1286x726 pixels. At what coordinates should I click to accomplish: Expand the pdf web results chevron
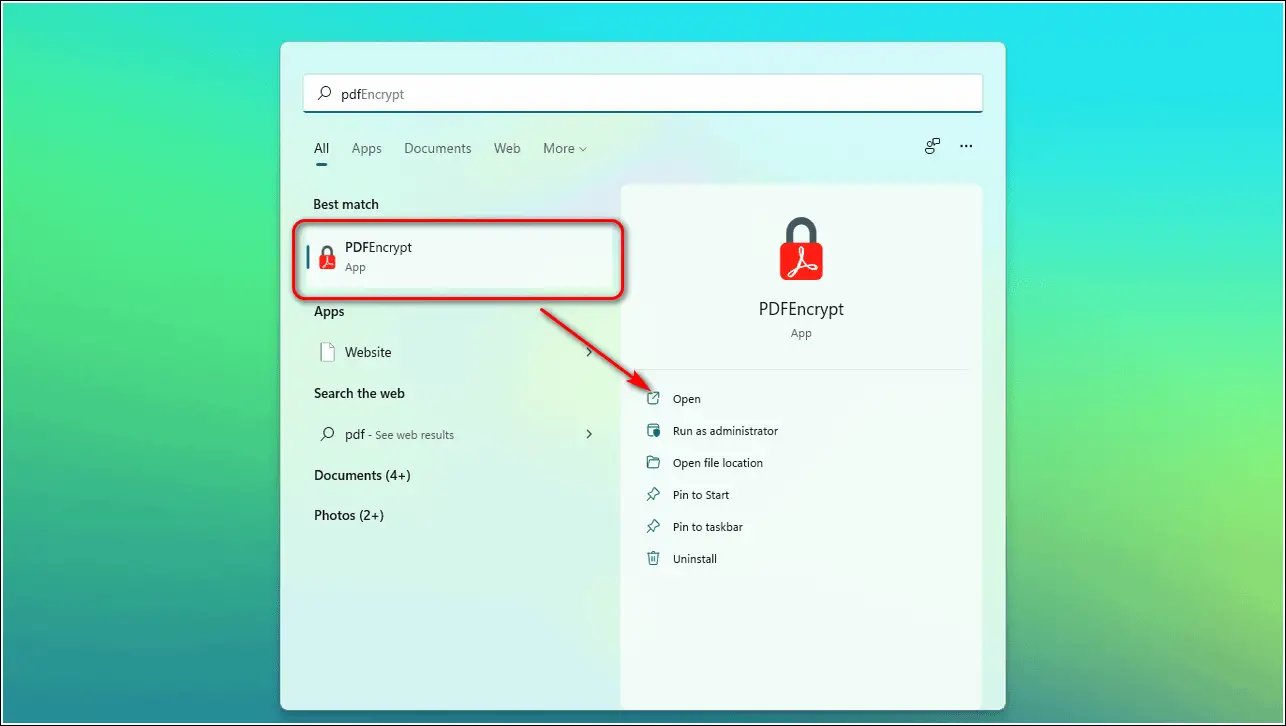point(589,434)
